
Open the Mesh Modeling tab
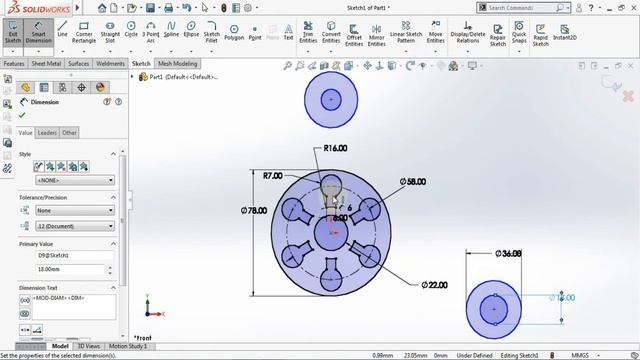point(178,64)
